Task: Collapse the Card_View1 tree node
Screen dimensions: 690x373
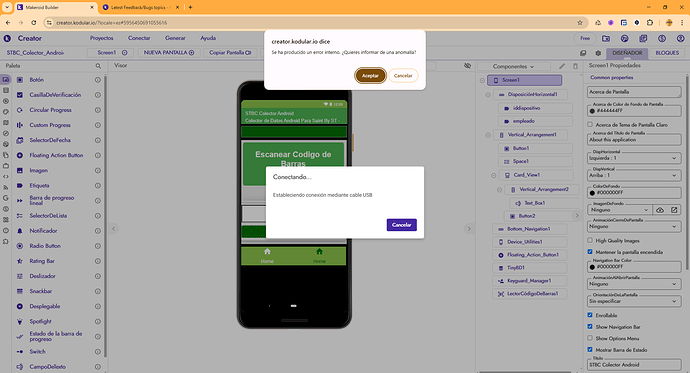Action: (x=494, y=175)
